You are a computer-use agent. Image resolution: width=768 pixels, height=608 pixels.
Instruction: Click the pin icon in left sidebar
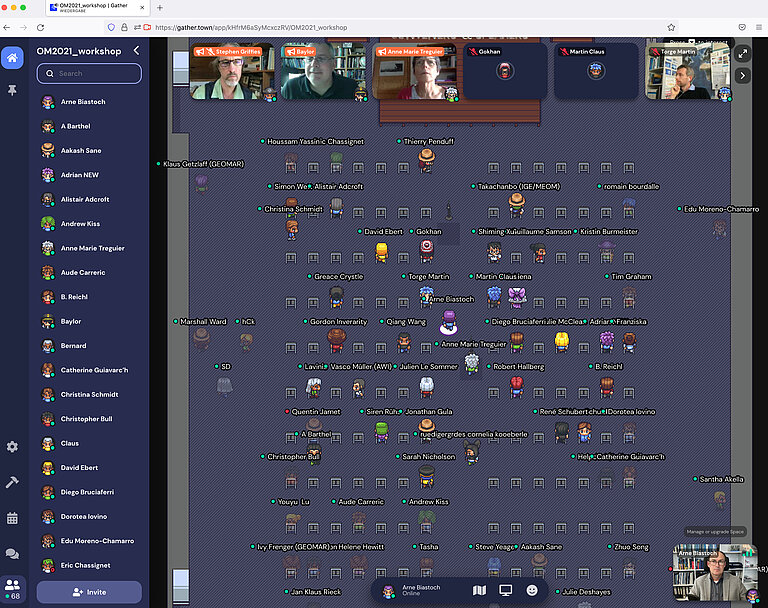pyautogui.click(x=12, y=90)
